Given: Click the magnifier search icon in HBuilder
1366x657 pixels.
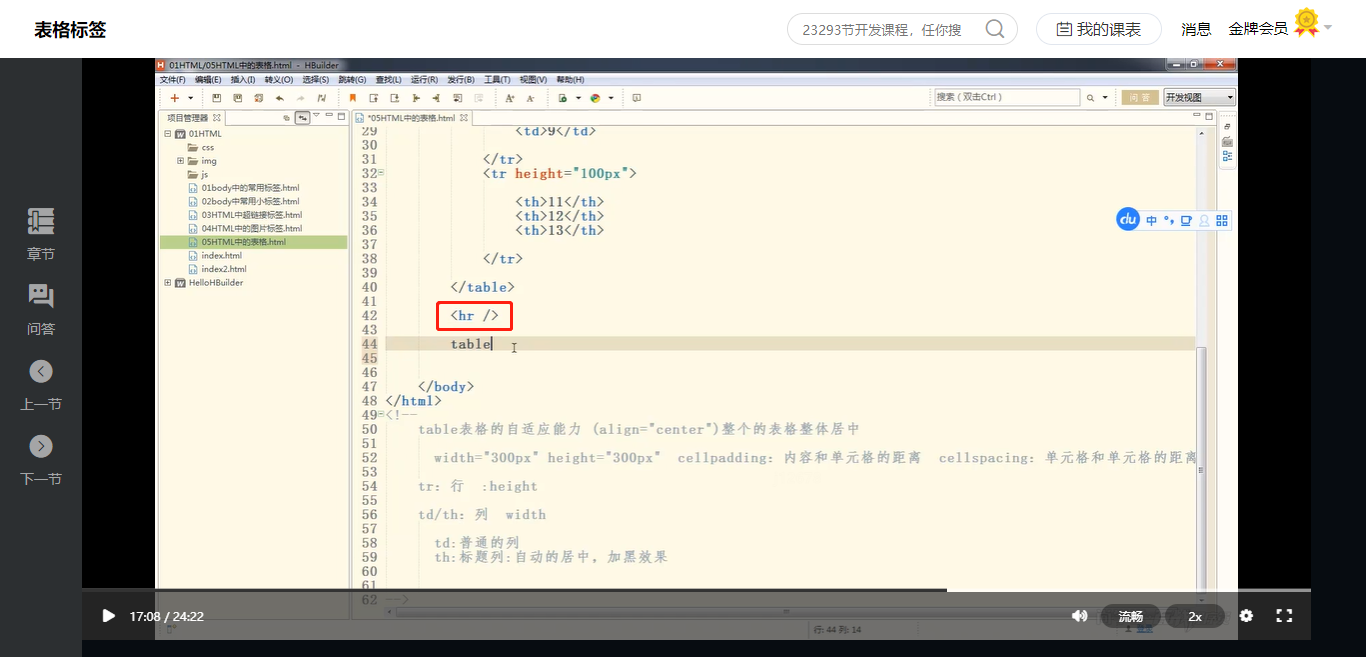Looking at the screenshot, I should [x=1090, y=98].
